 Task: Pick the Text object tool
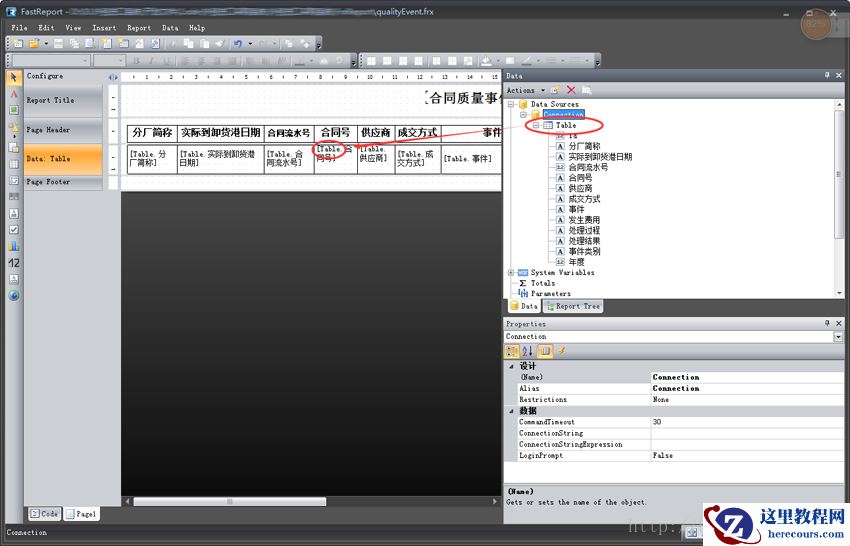coord(13,94)
